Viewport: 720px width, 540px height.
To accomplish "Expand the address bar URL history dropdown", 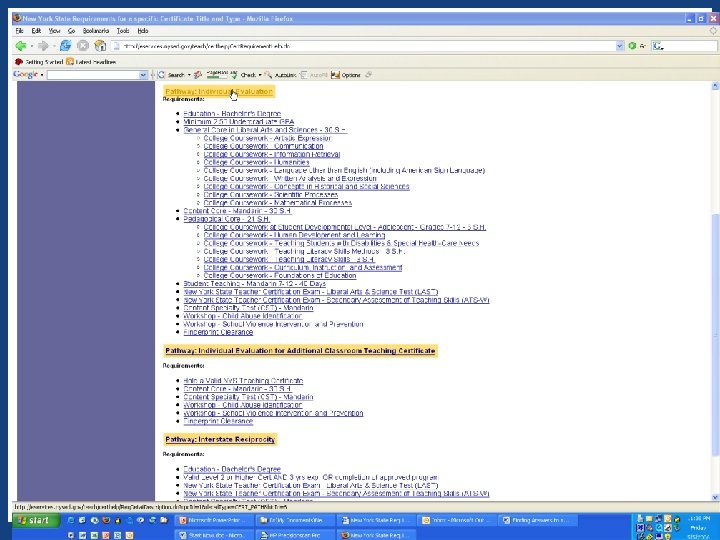I will (x=619, y=46).
